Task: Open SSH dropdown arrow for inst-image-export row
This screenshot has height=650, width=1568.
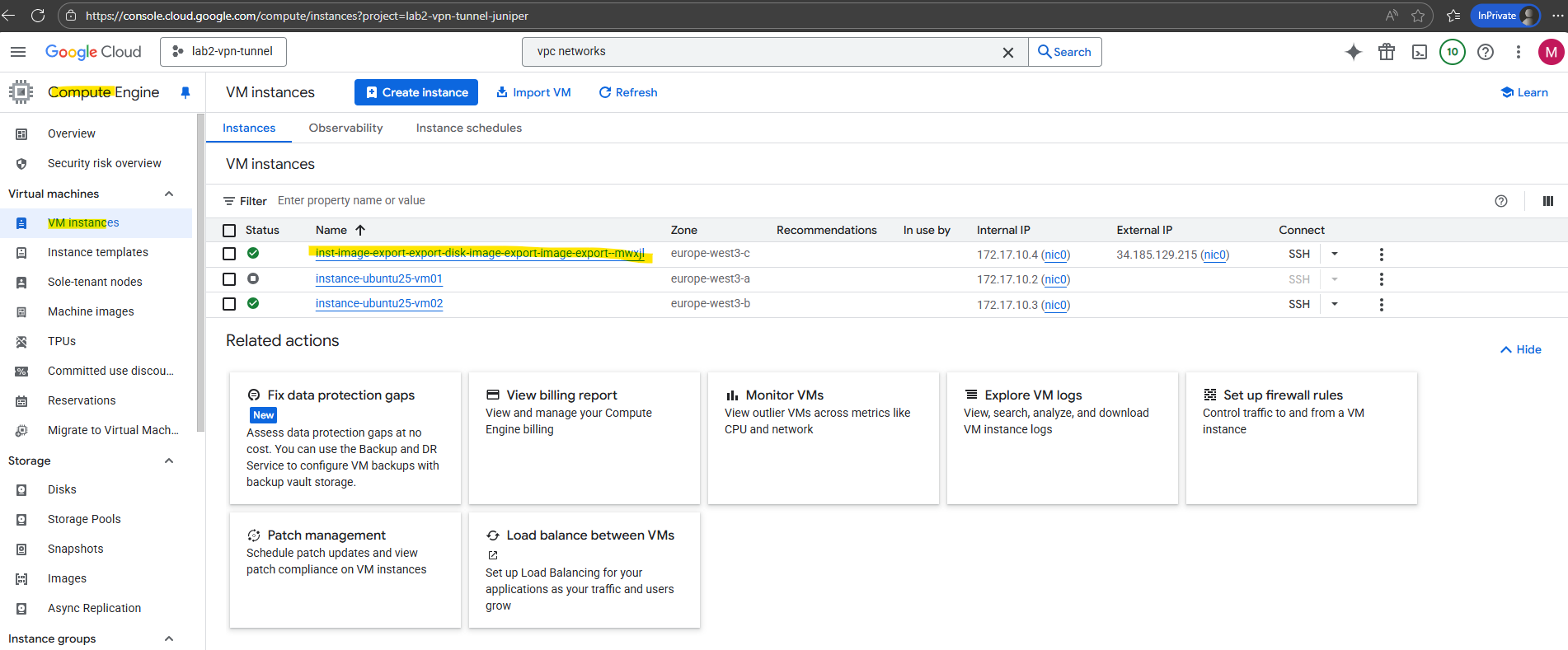Action: pos(1335,255)
